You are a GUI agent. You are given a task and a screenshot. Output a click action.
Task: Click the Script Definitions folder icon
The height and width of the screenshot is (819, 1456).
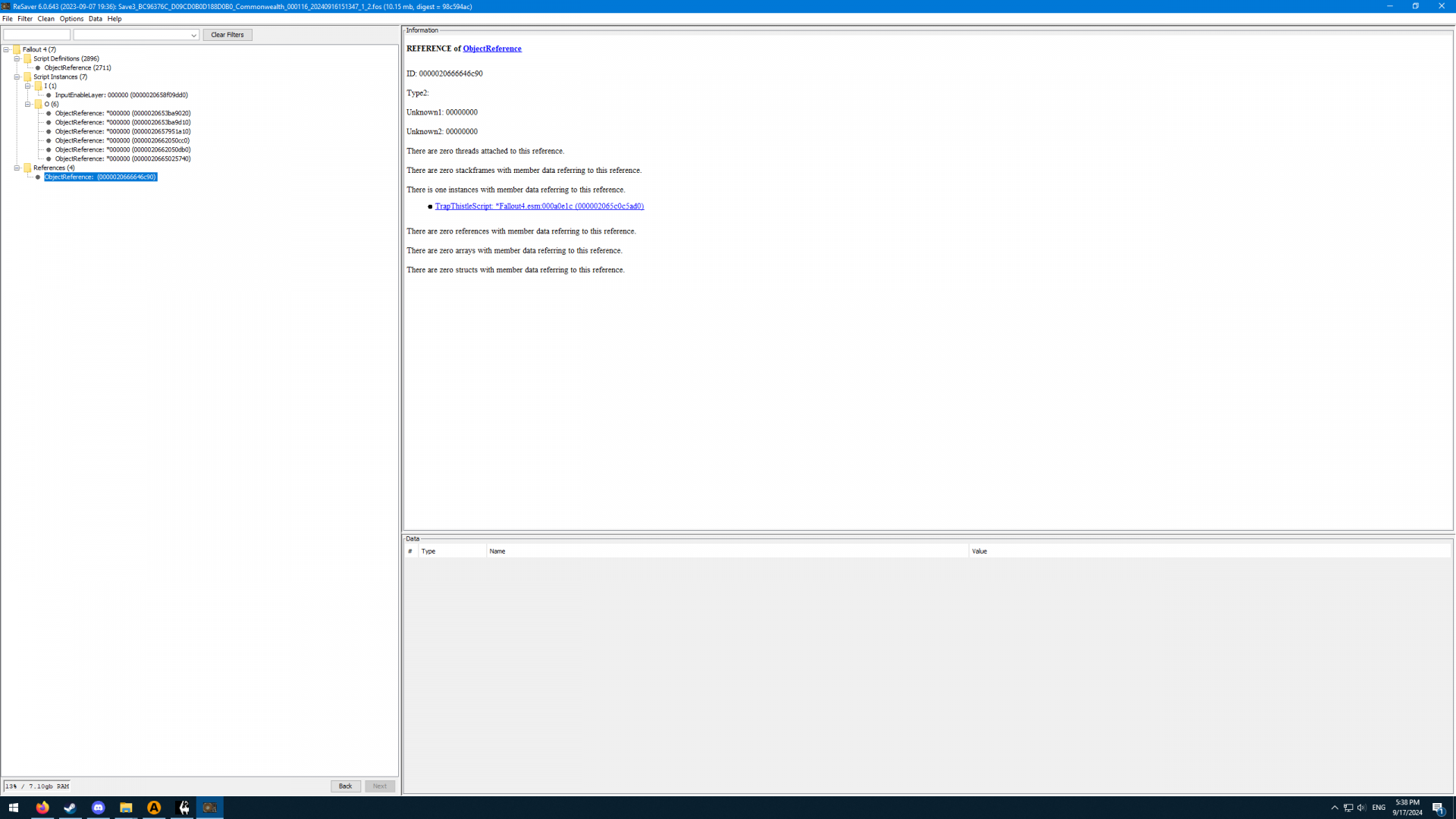pos(27,58)
